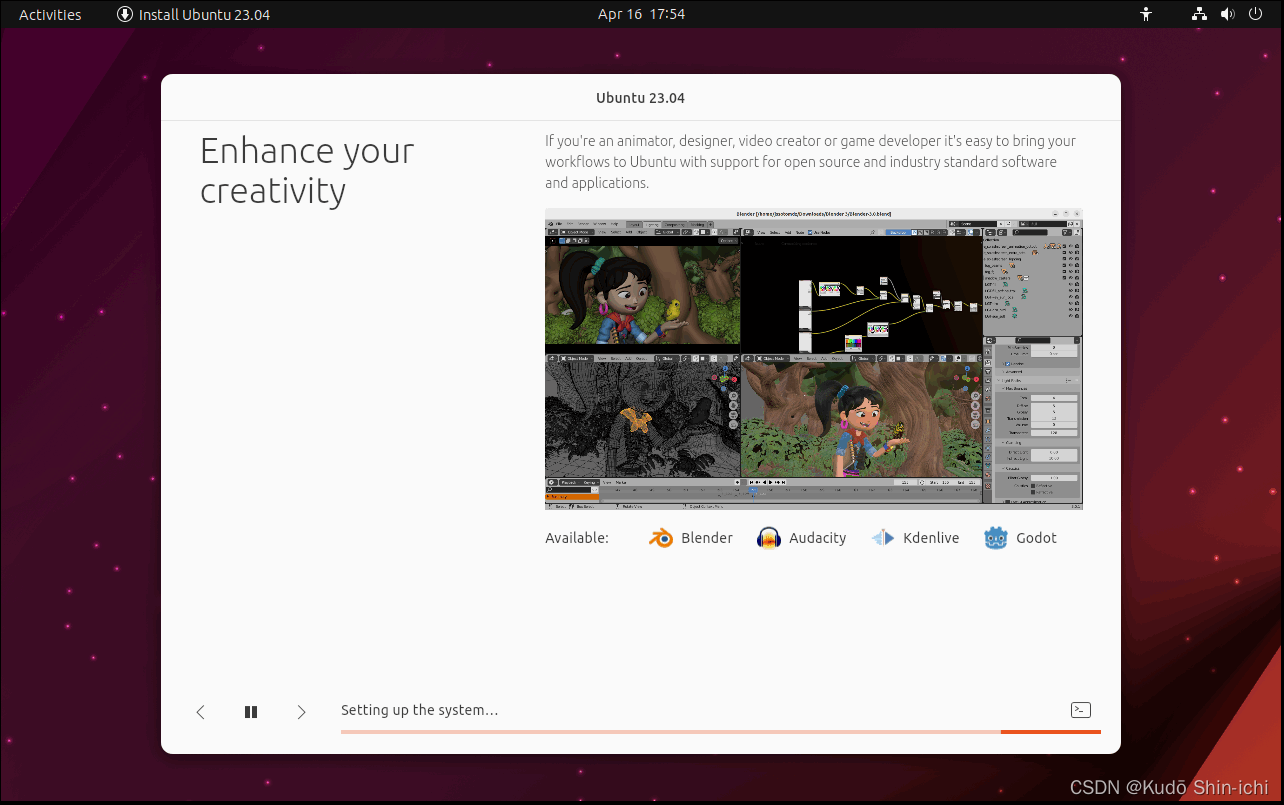Click the Audacity label text
This screenshot has width=1284, height=805.
pos(818,538)
